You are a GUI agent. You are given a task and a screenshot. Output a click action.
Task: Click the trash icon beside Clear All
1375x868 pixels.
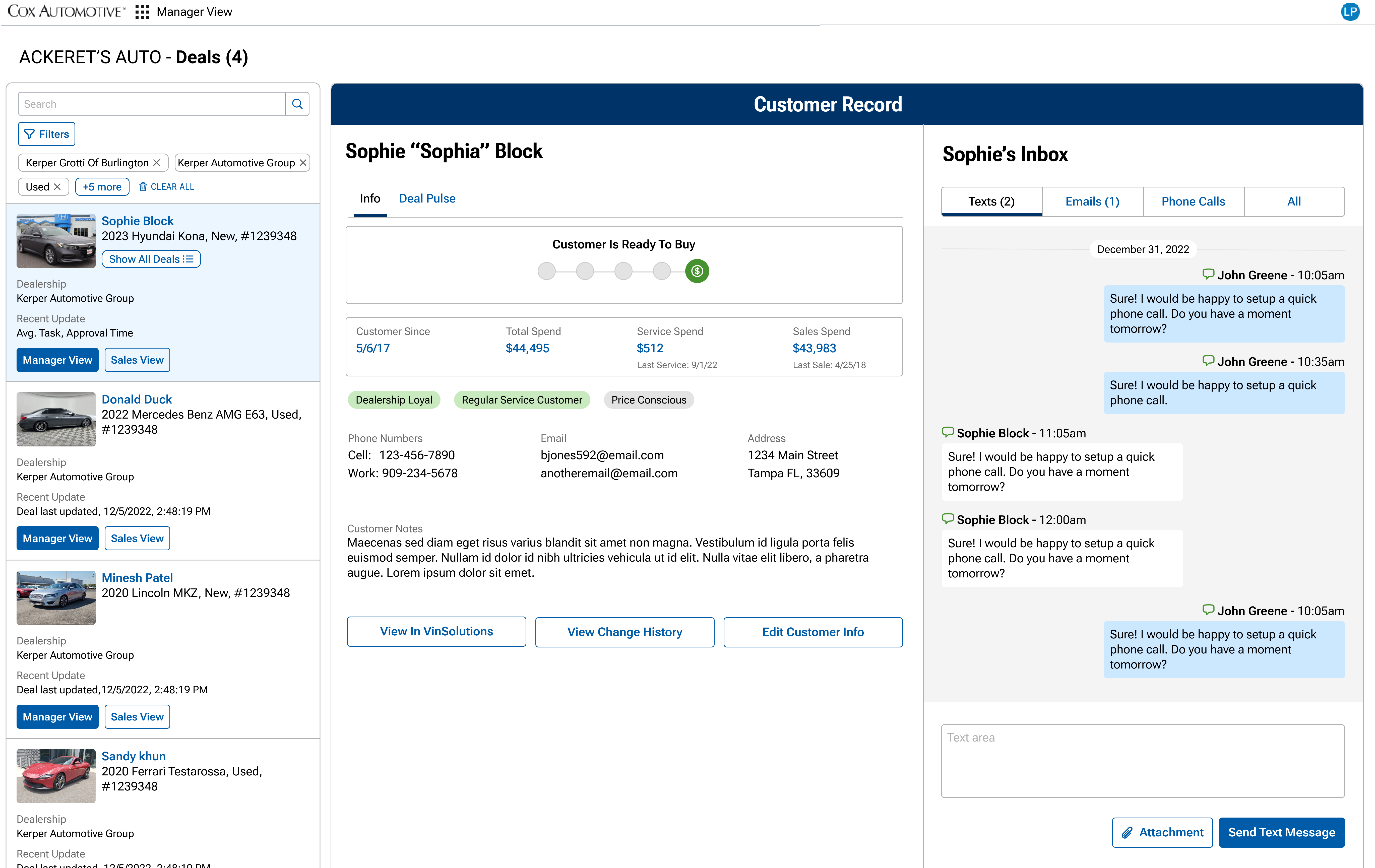coord(143,187)
